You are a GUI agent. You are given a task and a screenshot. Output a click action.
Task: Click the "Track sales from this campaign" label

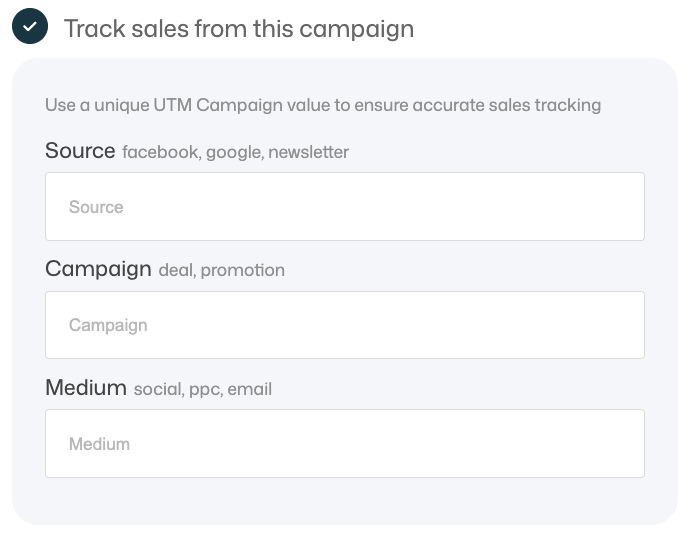click(x=238, y=28)
